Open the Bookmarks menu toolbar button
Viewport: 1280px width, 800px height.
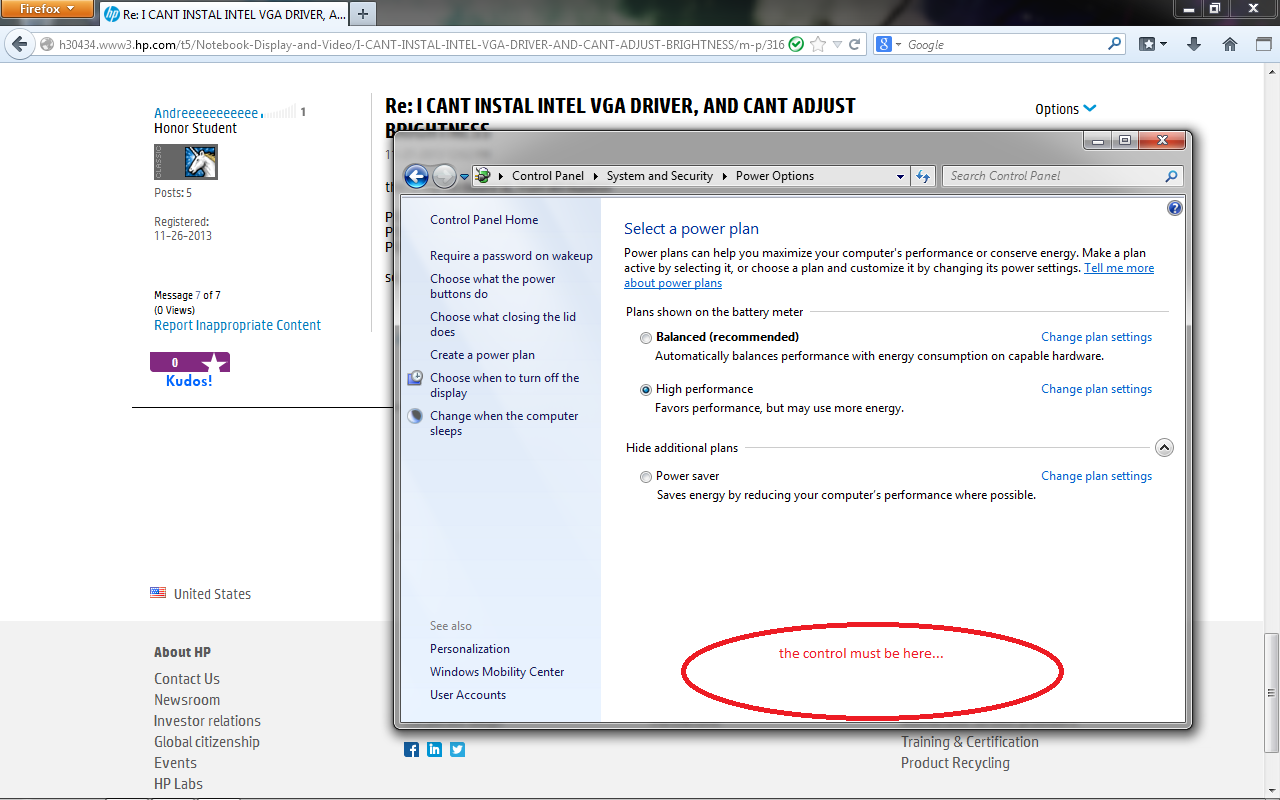(x=1154, y=44)
